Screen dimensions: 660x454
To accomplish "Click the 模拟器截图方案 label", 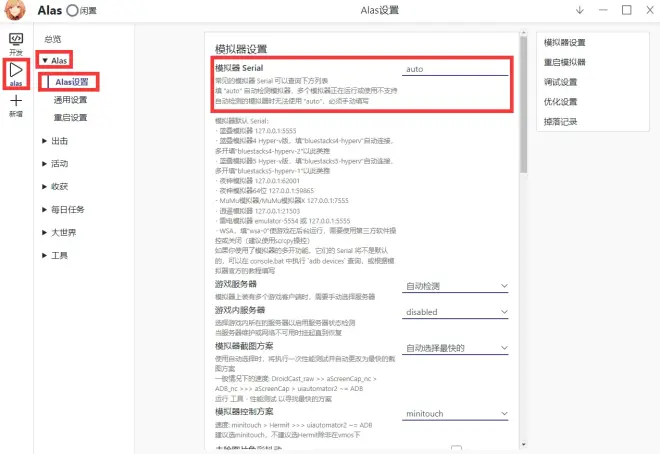I will (244, 346).
